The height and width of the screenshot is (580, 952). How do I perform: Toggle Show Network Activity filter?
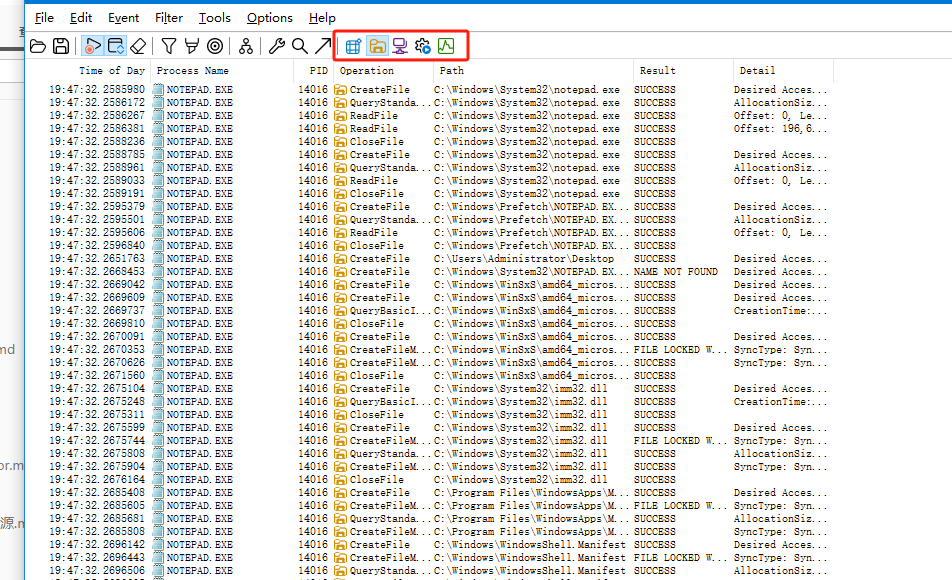click(400, 46)
